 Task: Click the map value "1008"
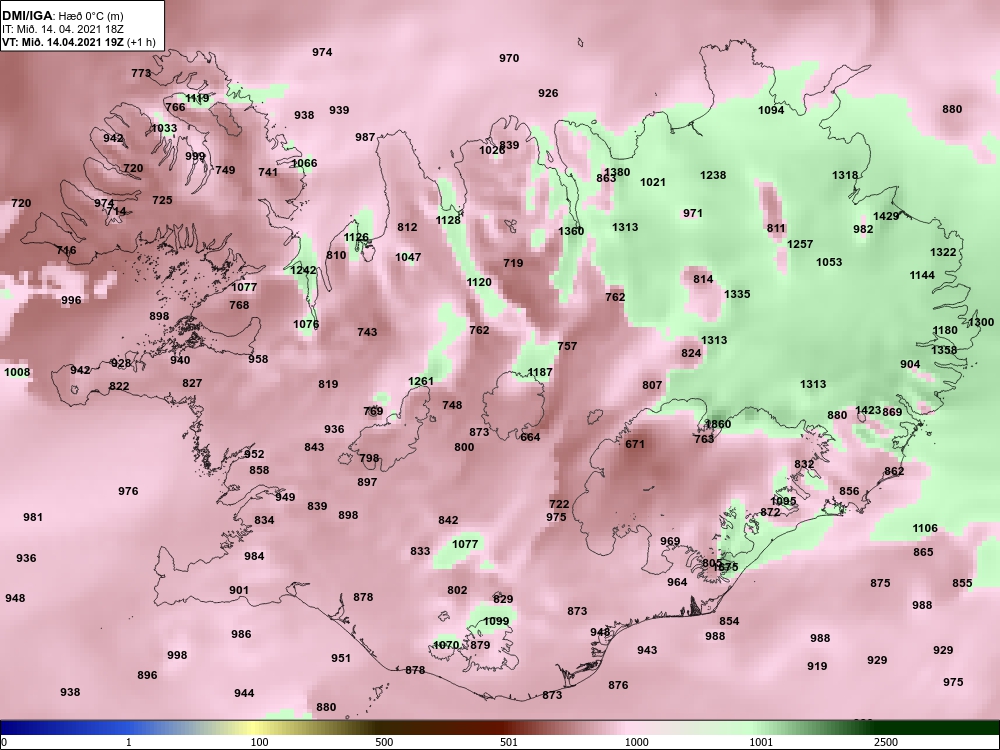click(17, 372)
